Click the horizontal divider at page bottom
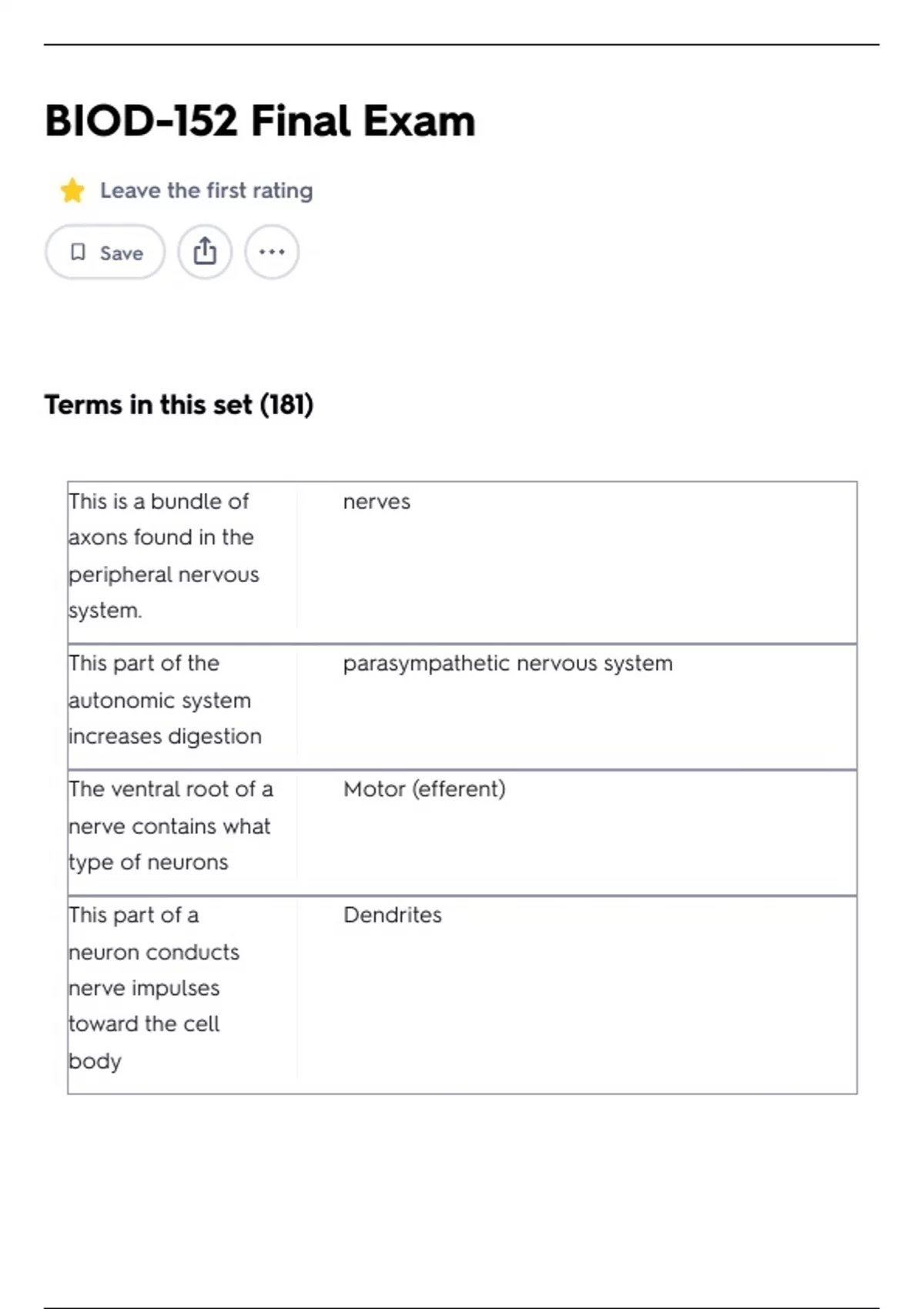This screenshot has width=924, height=1309. tap(461, 1307)
